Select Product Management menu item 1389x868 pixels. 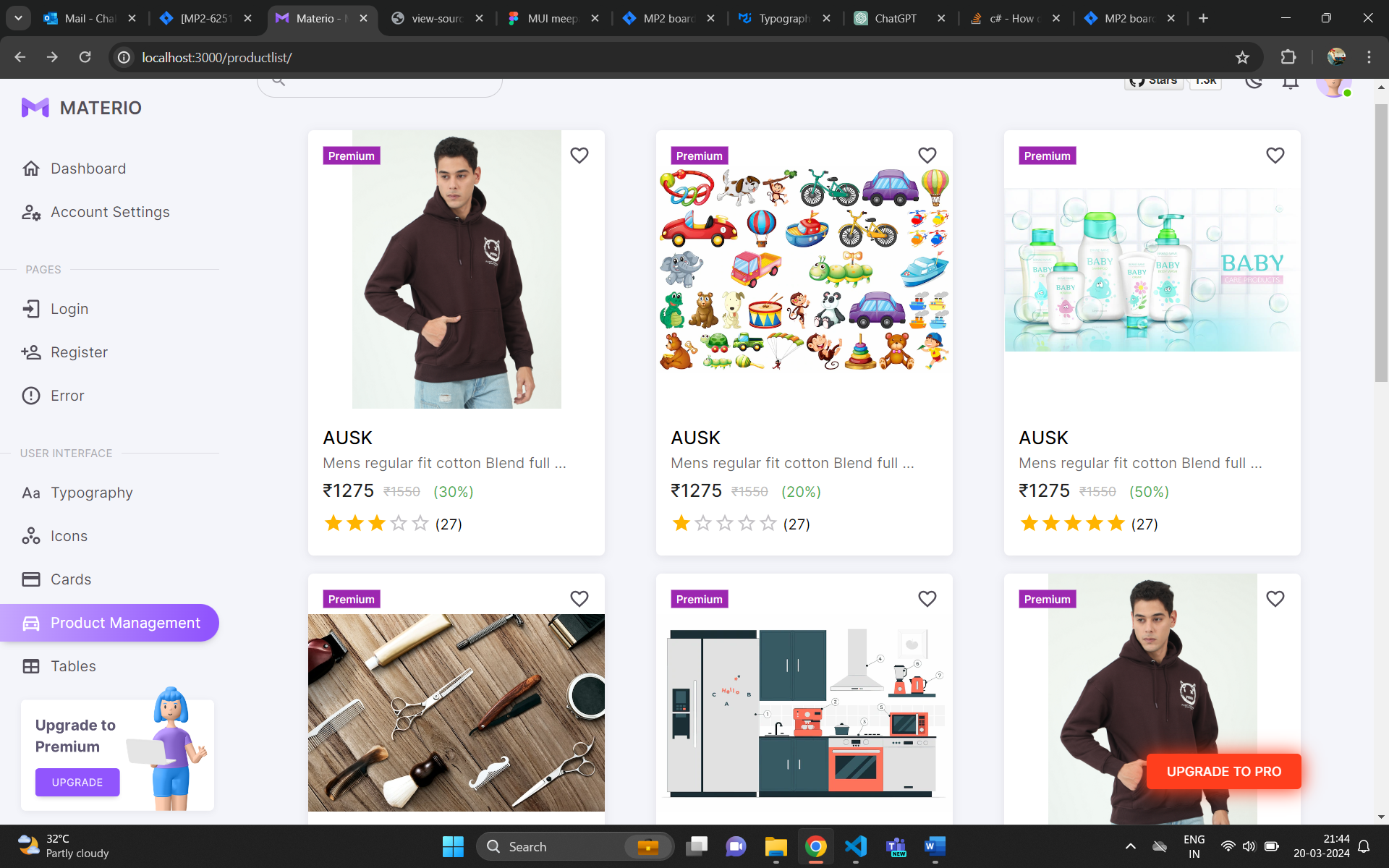pyautogui.click(x=109, y=623)
